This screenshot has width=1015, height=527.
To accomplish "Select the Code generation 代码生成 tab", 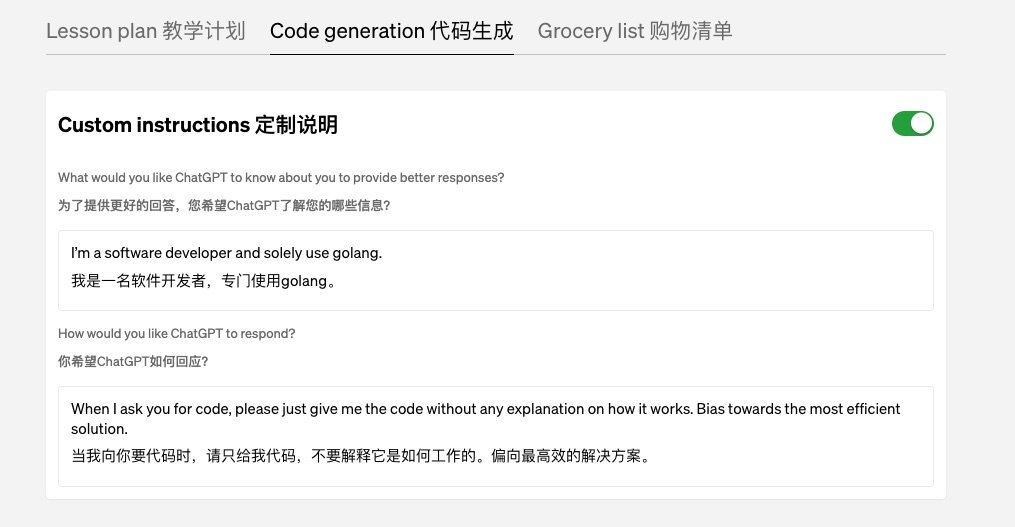I will pyautogui.click(x=391, y=31).
